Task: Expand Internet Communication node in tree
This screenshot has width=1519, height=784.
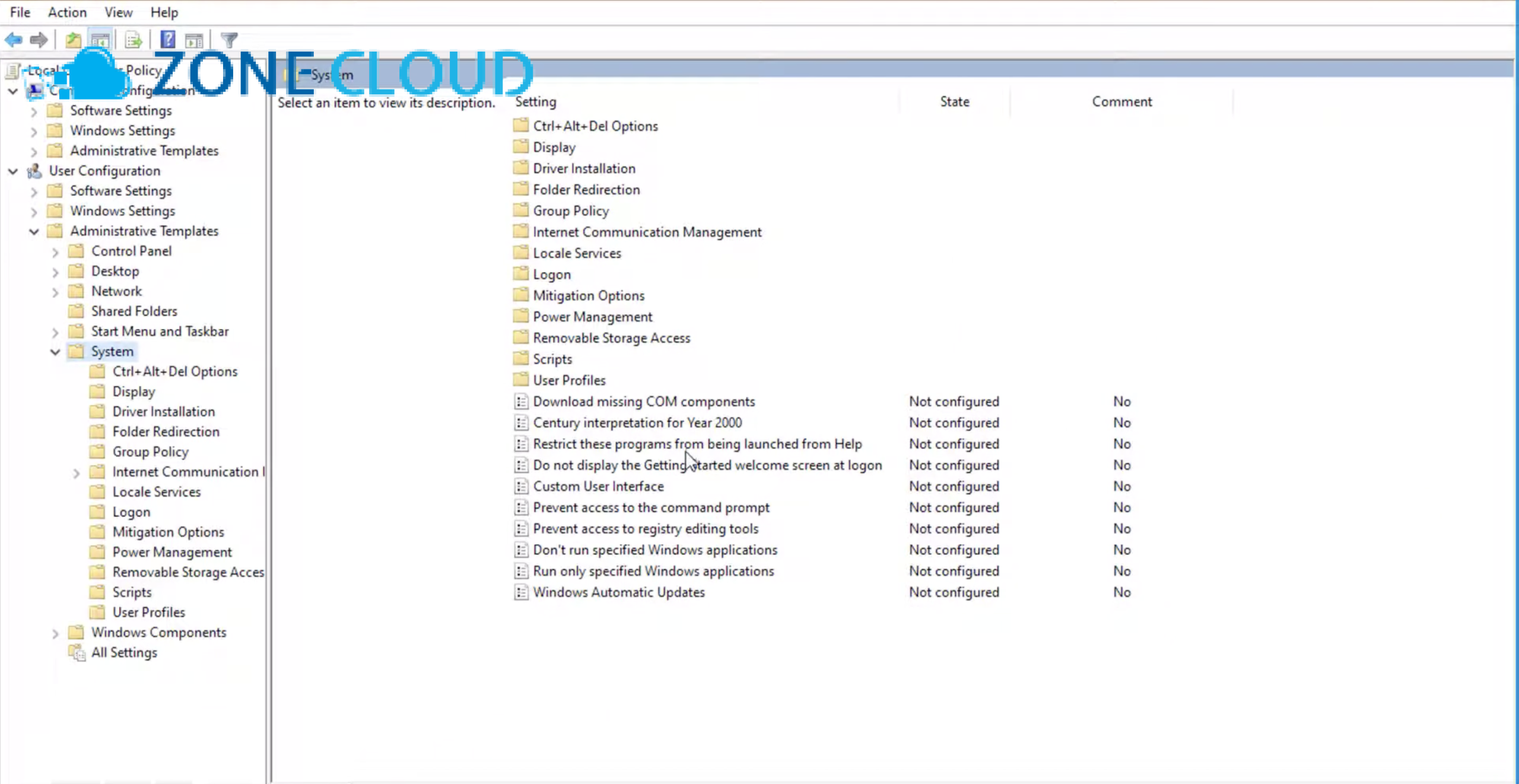Action: (77, 473)
